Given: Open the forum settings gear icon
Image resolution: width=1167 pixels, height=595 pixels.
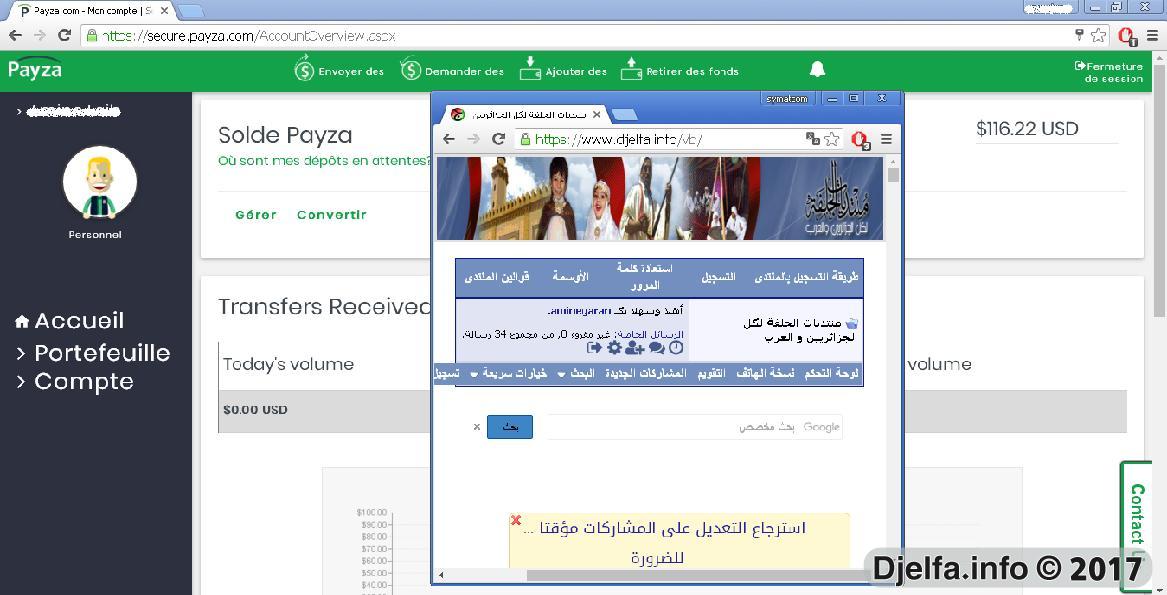Looking at the screenshot, I should tap(614, 348).
